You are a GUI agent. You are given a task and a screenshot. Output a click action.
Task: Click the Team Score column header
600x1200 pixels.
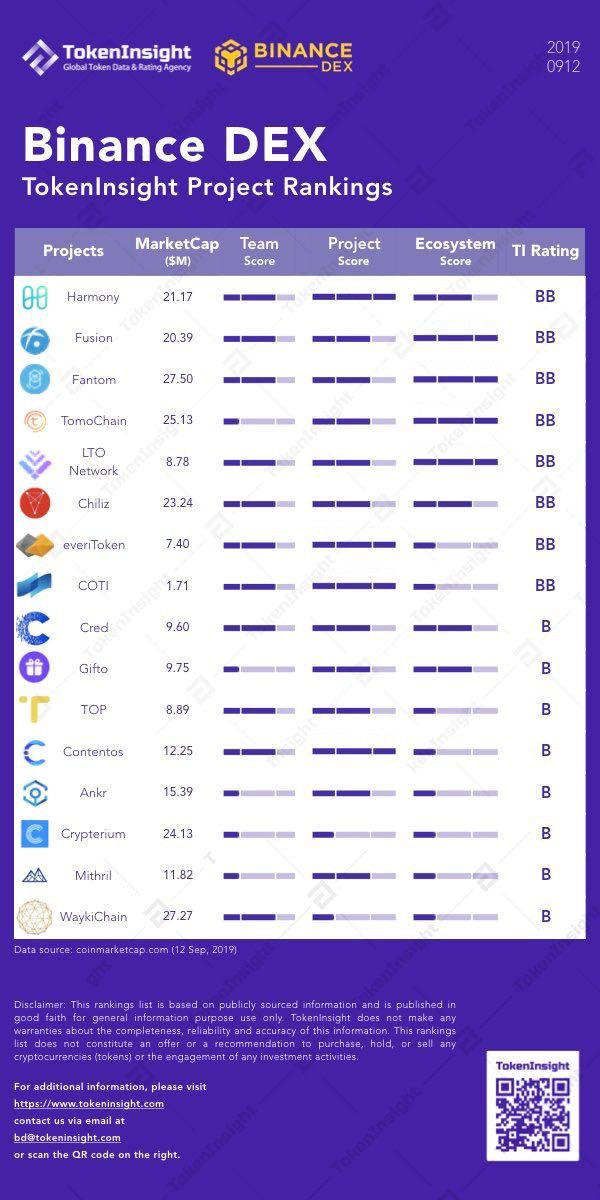pyautogui.click(x=259, y=251)
